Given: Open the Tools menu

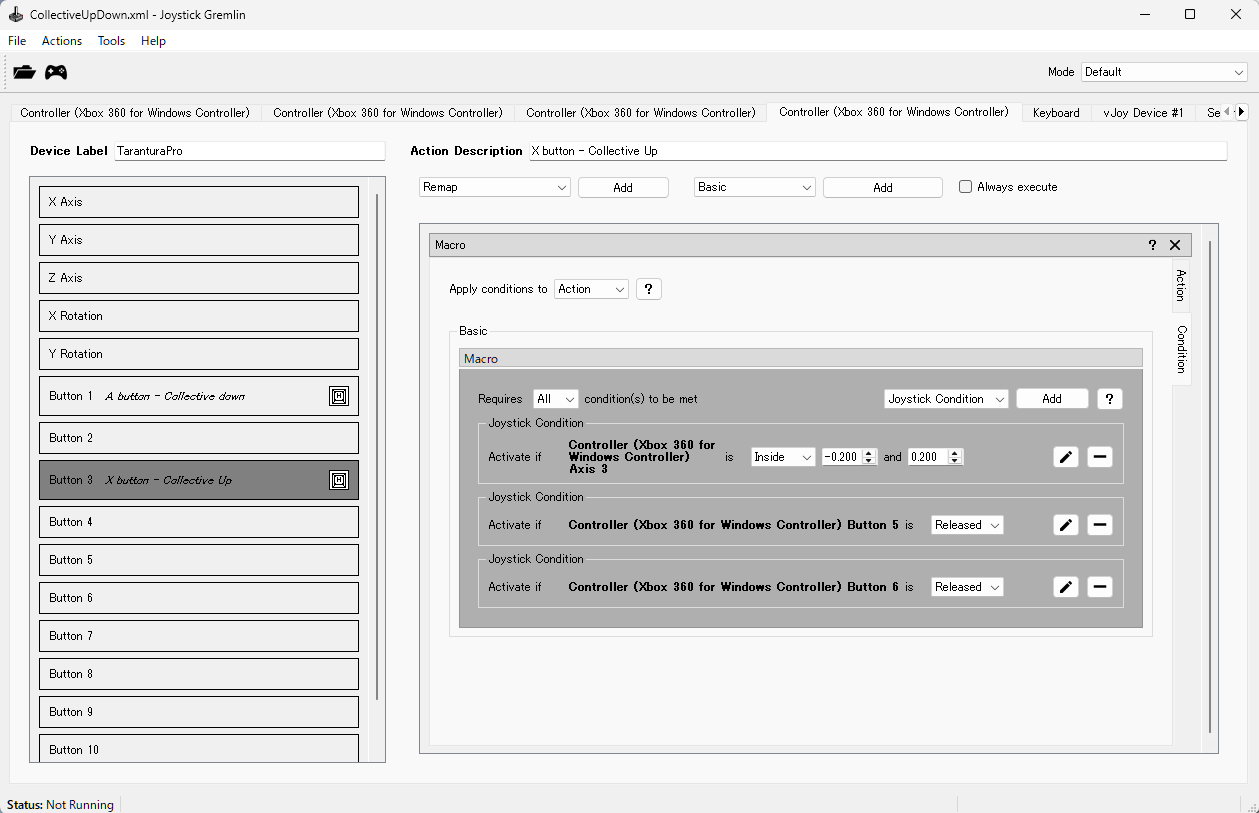Looking at the screenshot, I should point(111,41).
